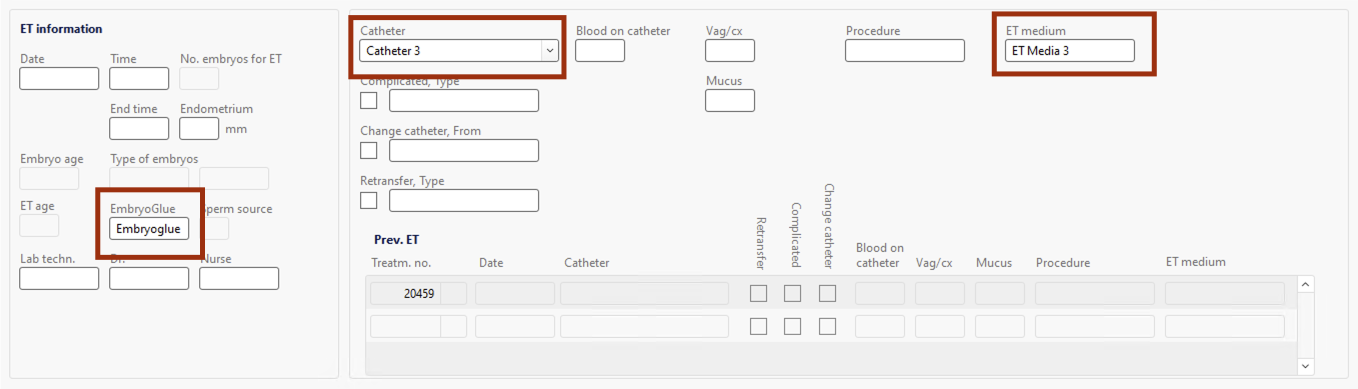1358x389 pixels.
Task: Click the End time field
Action: pyautogui.click(x=139, y=128)
